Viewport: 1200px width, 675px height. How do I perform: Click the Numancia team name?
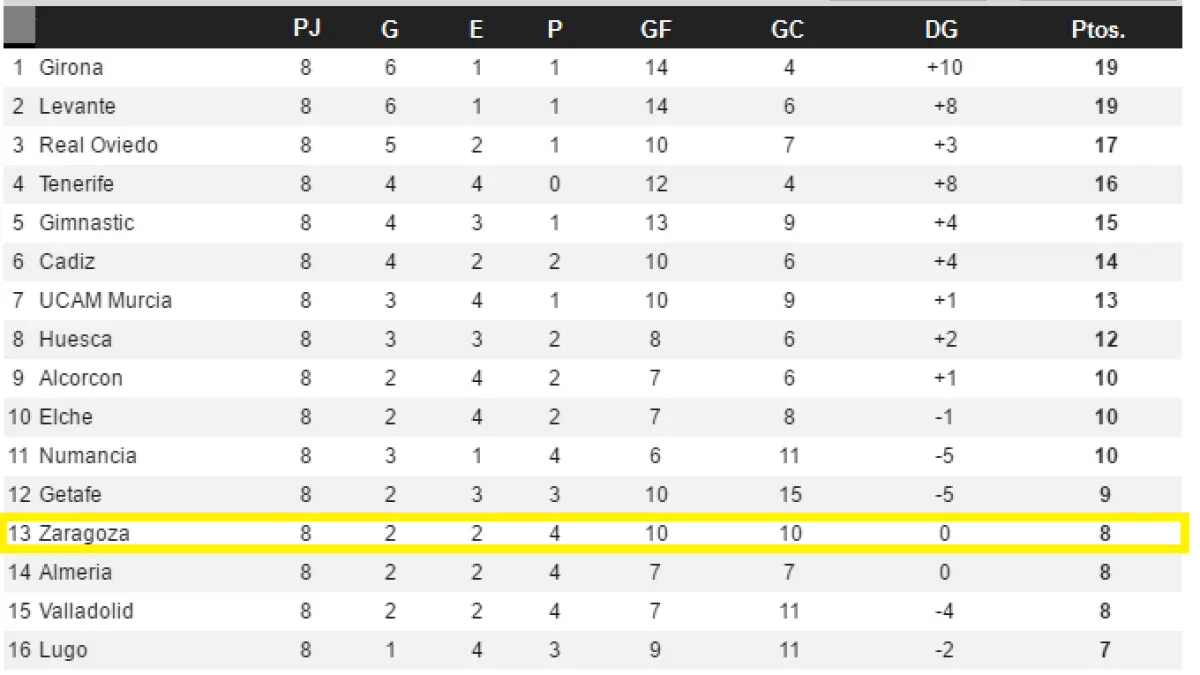coord(87,456)
